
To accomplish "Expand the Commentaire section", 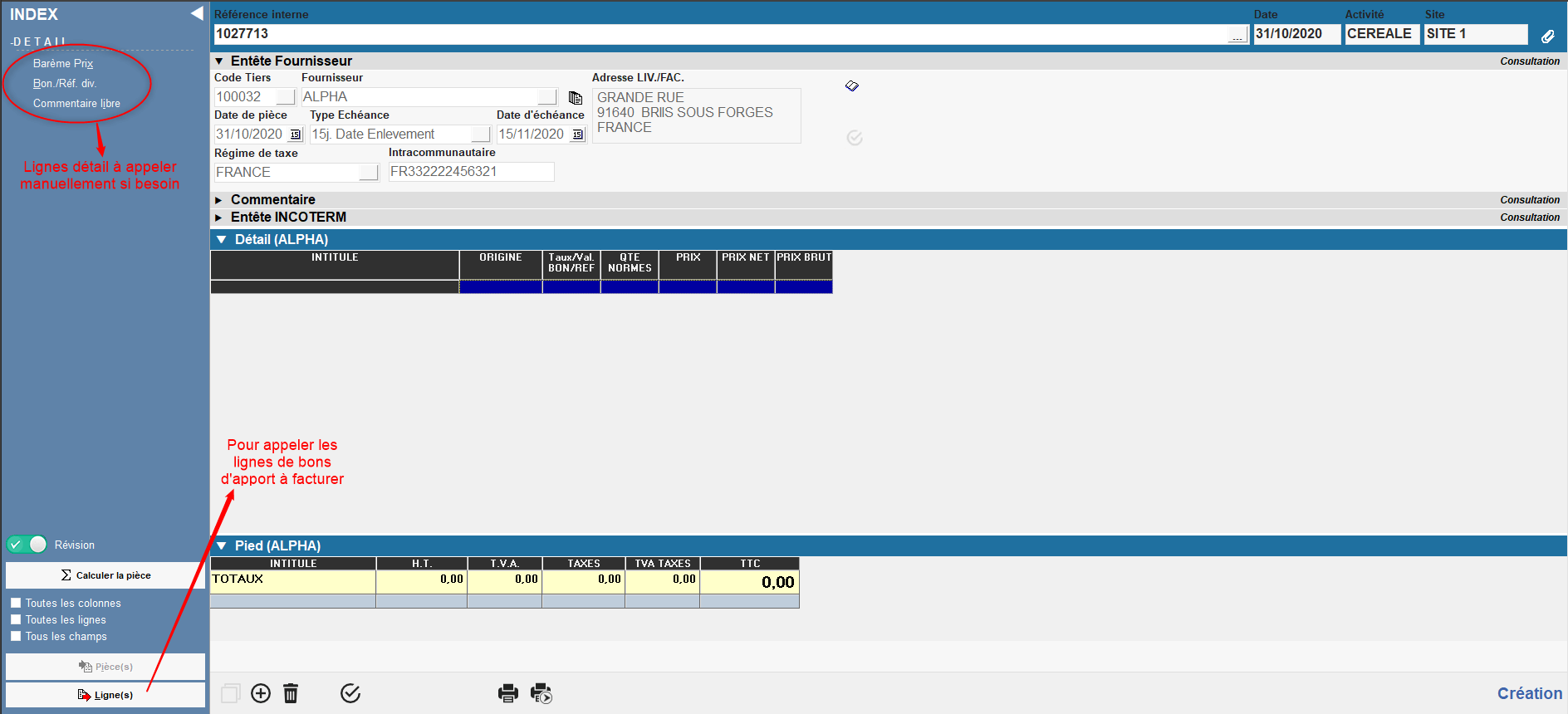I will [x=219, y=200].
